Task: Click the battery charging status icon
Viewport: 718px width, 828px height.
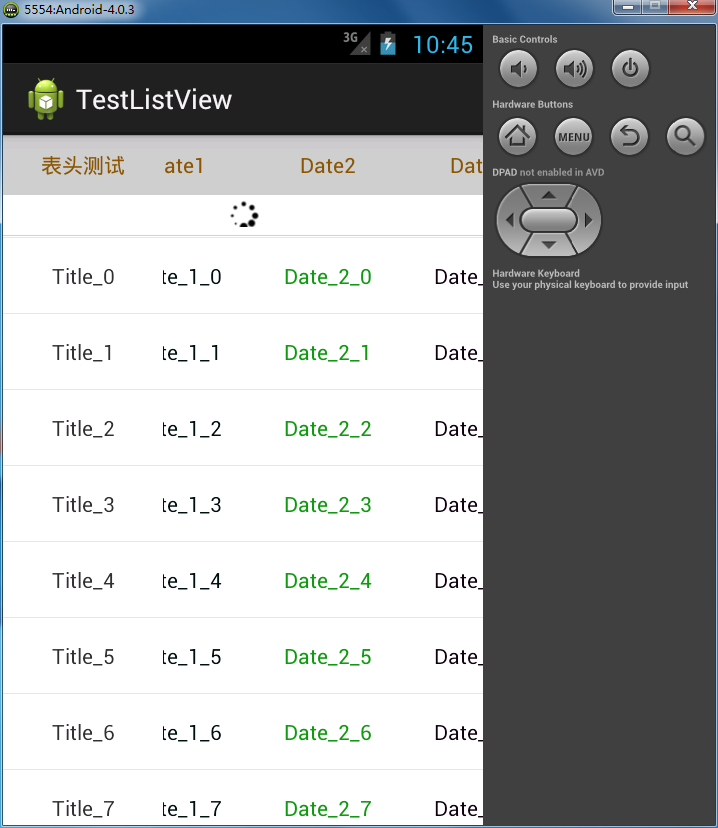Action: 388,44
